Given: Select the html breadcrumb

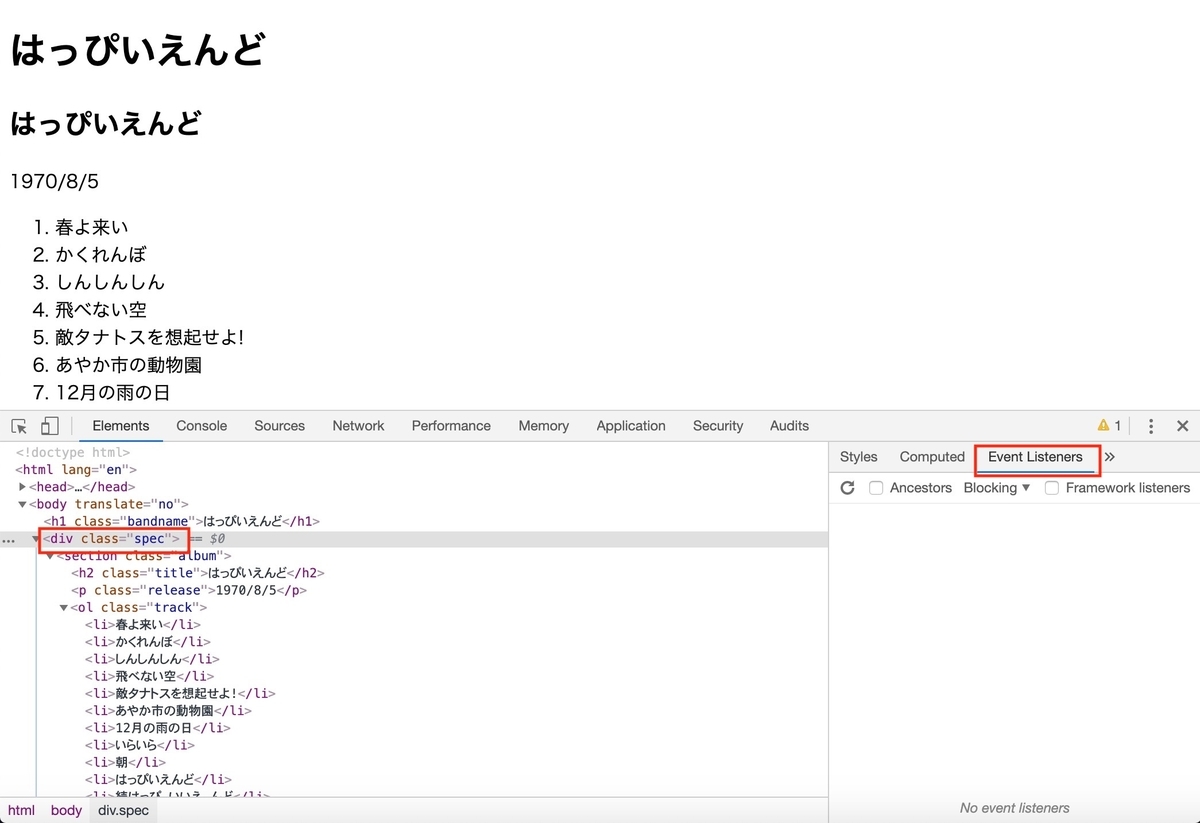Looking at the screenshot, I should tap(21, 810).
